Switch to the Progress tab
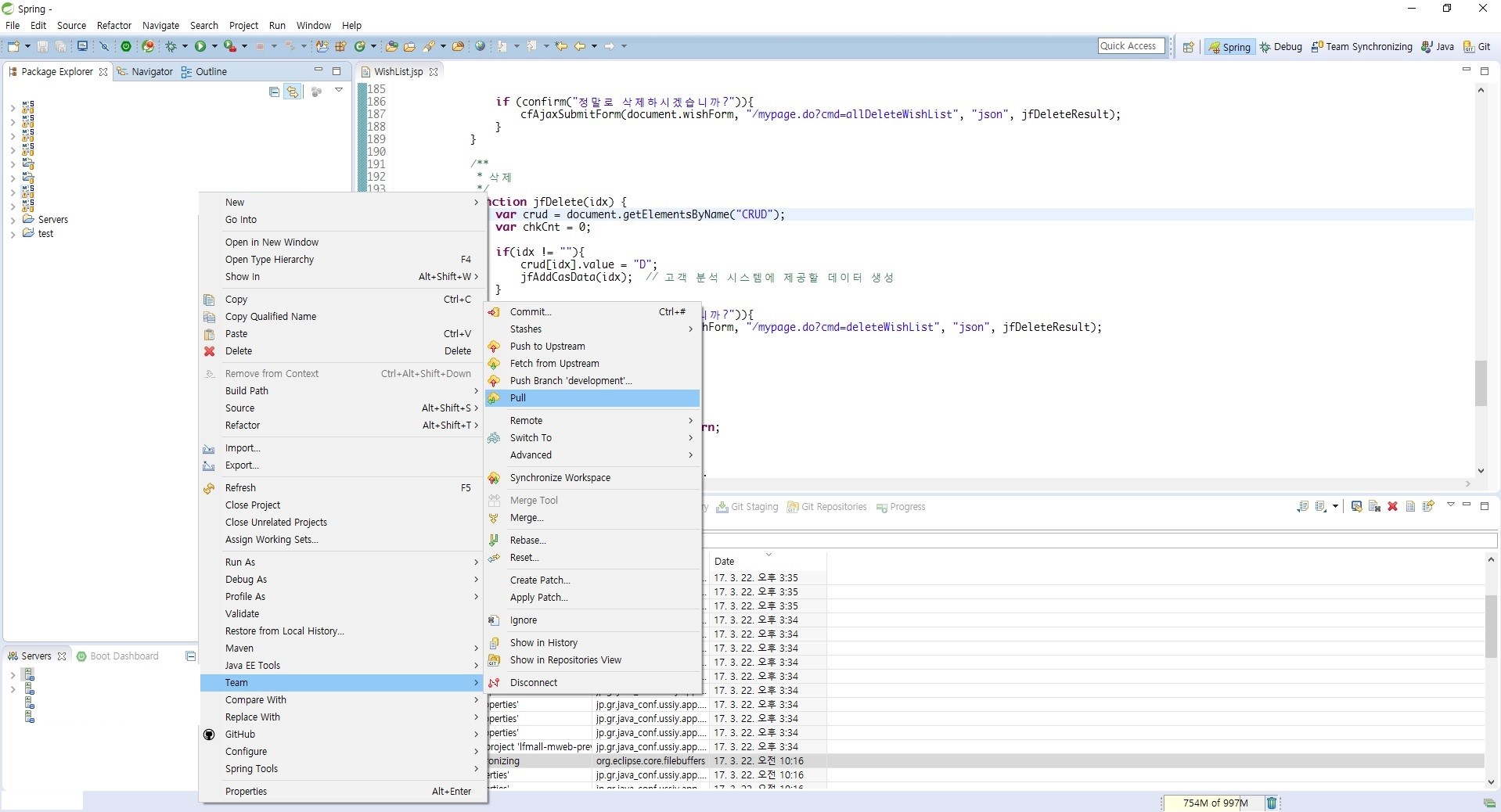Screen dimensions: 1501x812 point(901,507)
